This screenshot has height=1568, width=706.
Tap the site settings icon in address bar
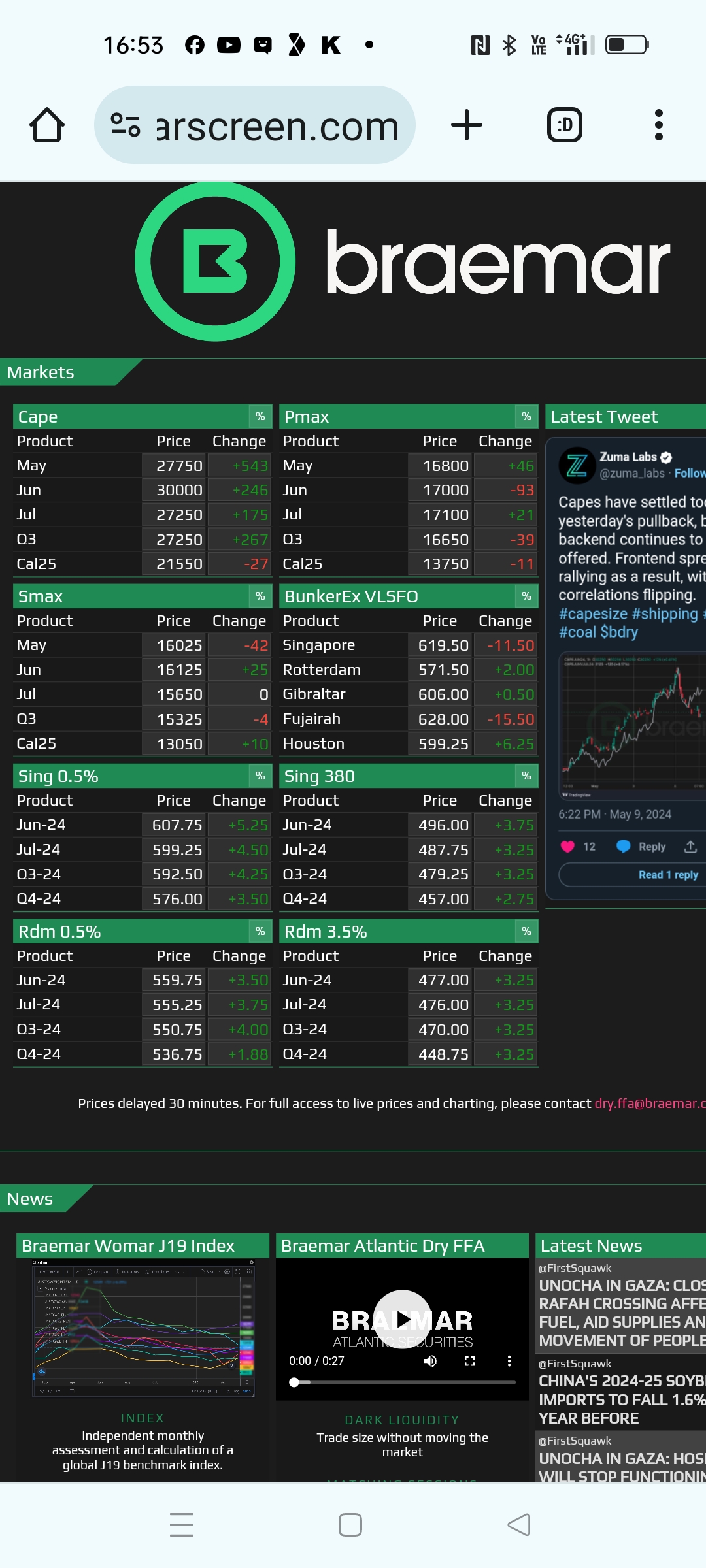click(126, 125)
